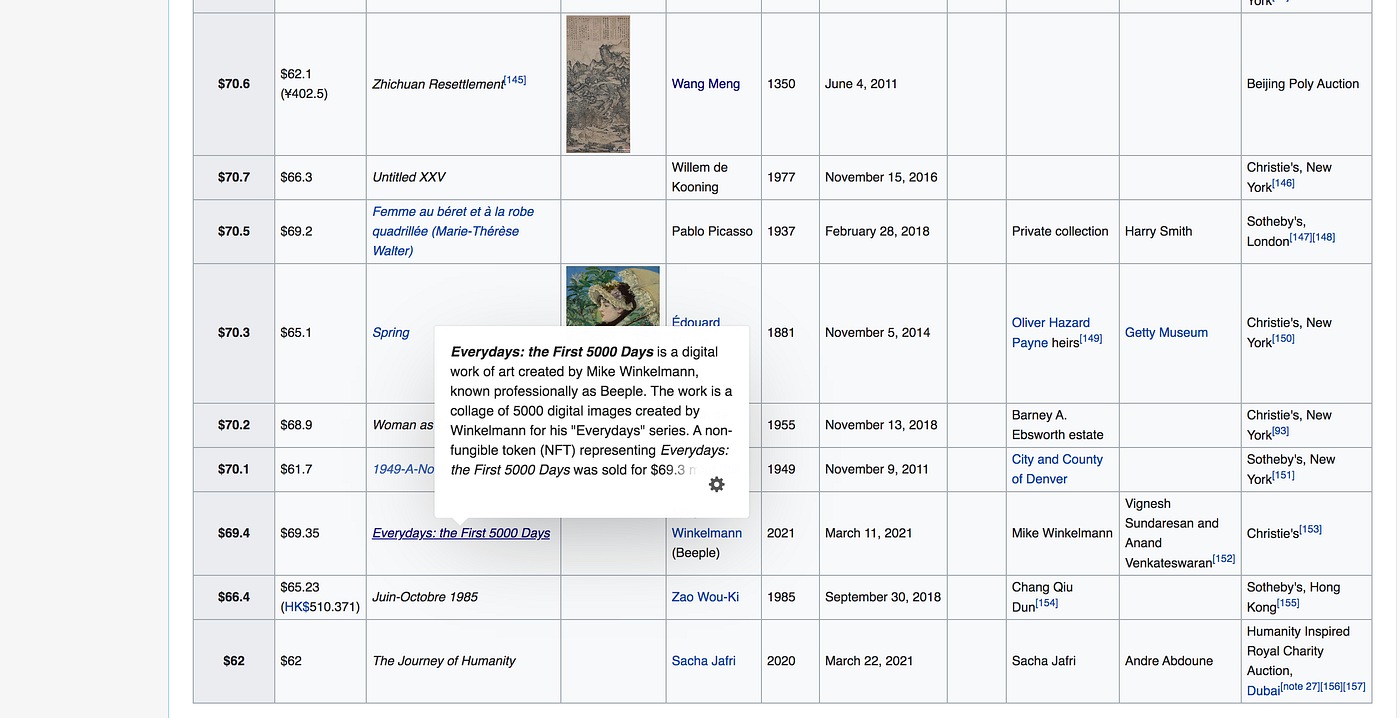Open Femme au béret et à la robe quadrillée link
The height and width of the screenshot is (718, 1400).
coord(453,231)
